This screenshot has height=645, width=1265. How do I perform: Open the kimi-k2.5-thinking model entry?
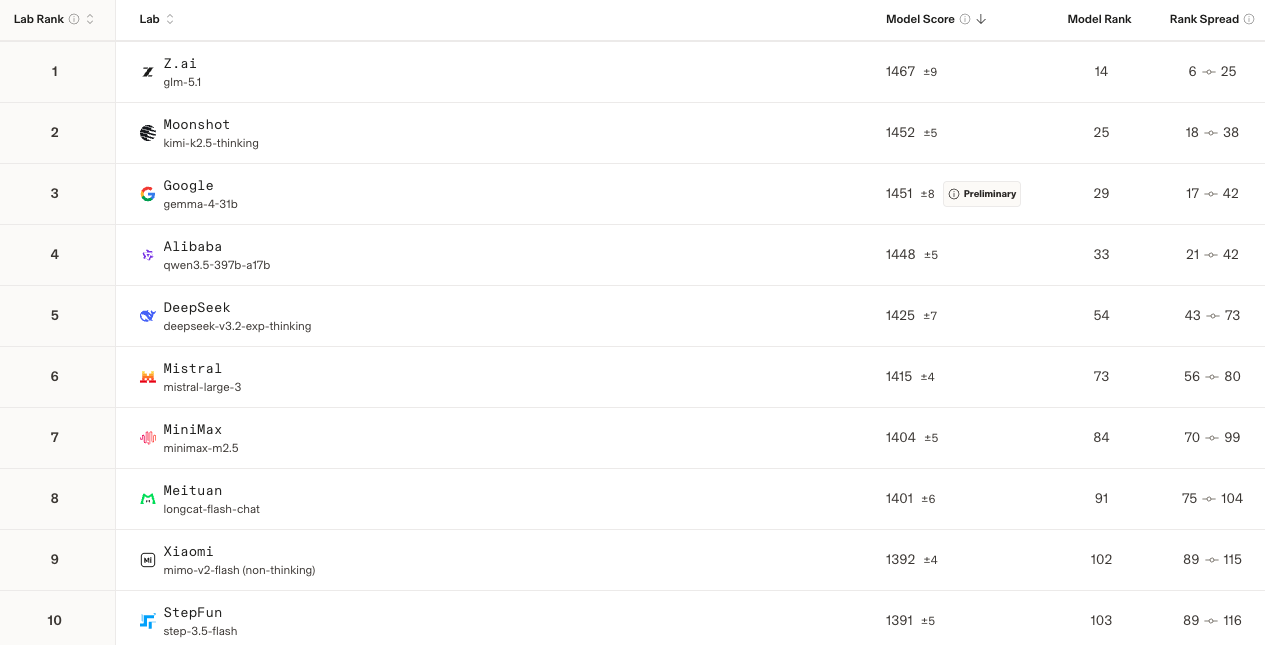tap(211, 143)
